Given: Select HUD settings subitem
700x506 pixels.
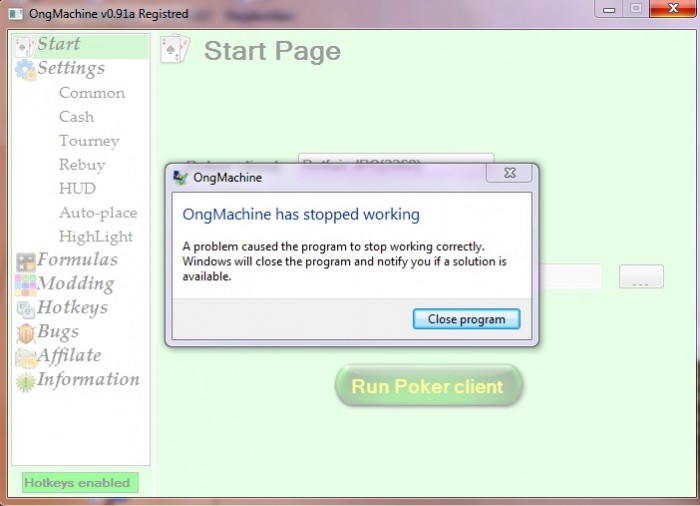Looking at the screenshot, I should pos(77,188).
